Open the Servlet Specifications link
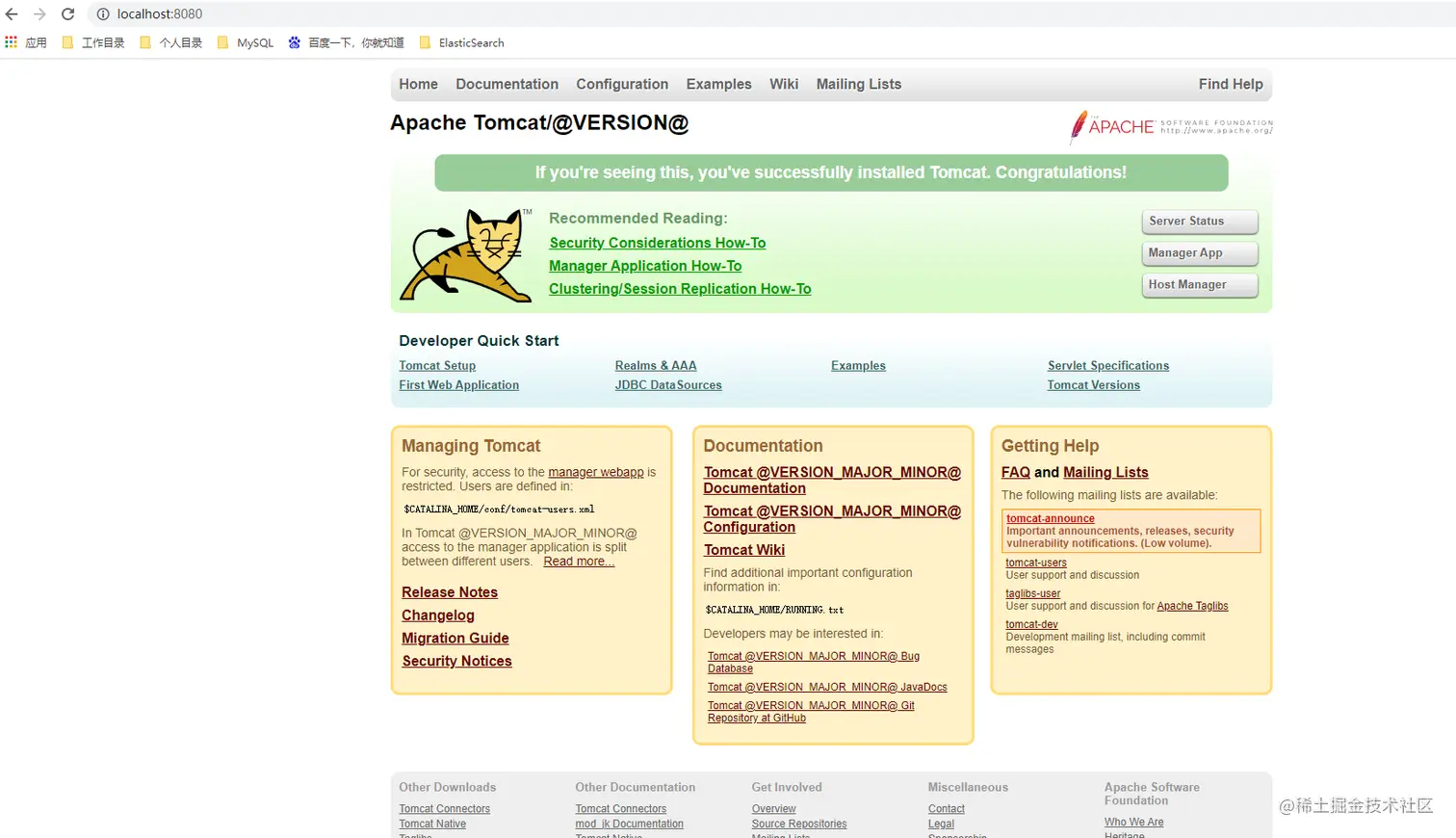 coord(1108,366)
